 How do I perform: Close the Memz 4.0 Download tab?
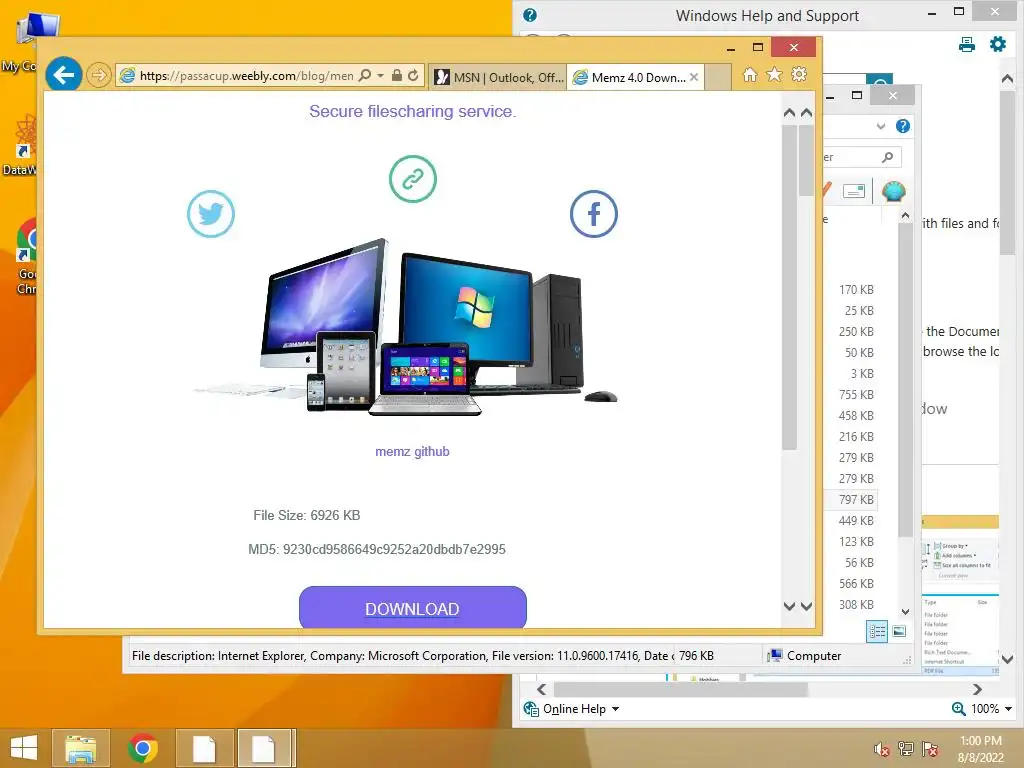click(694, 77)
